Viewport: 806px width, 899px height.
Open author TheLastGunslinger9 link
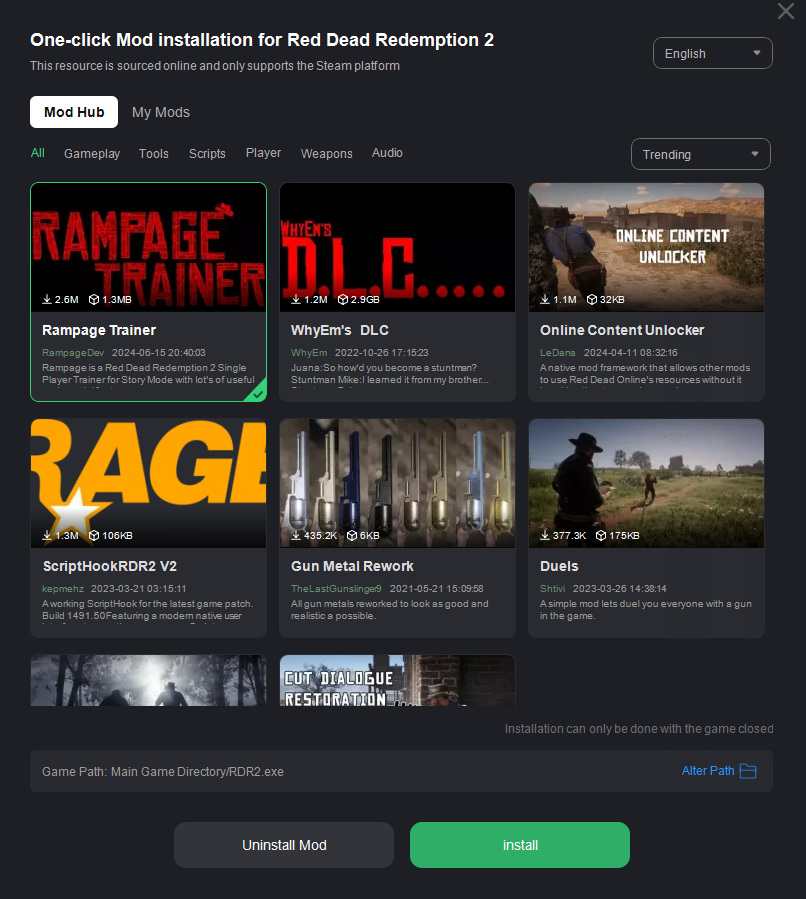336,589
